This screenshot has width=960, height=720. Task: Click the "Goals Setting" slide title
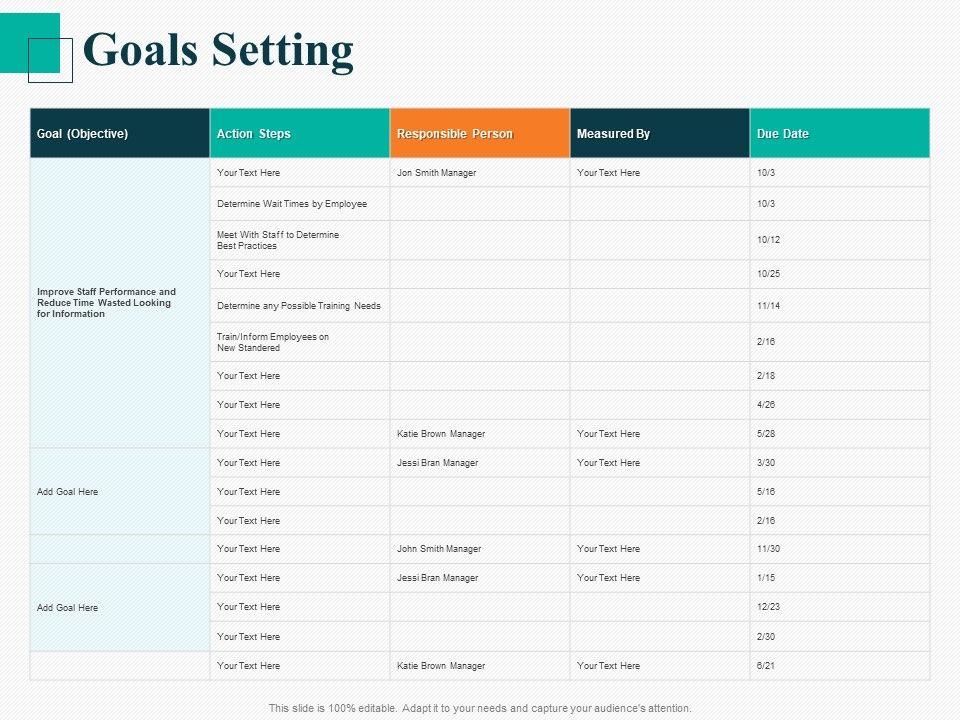218,50
